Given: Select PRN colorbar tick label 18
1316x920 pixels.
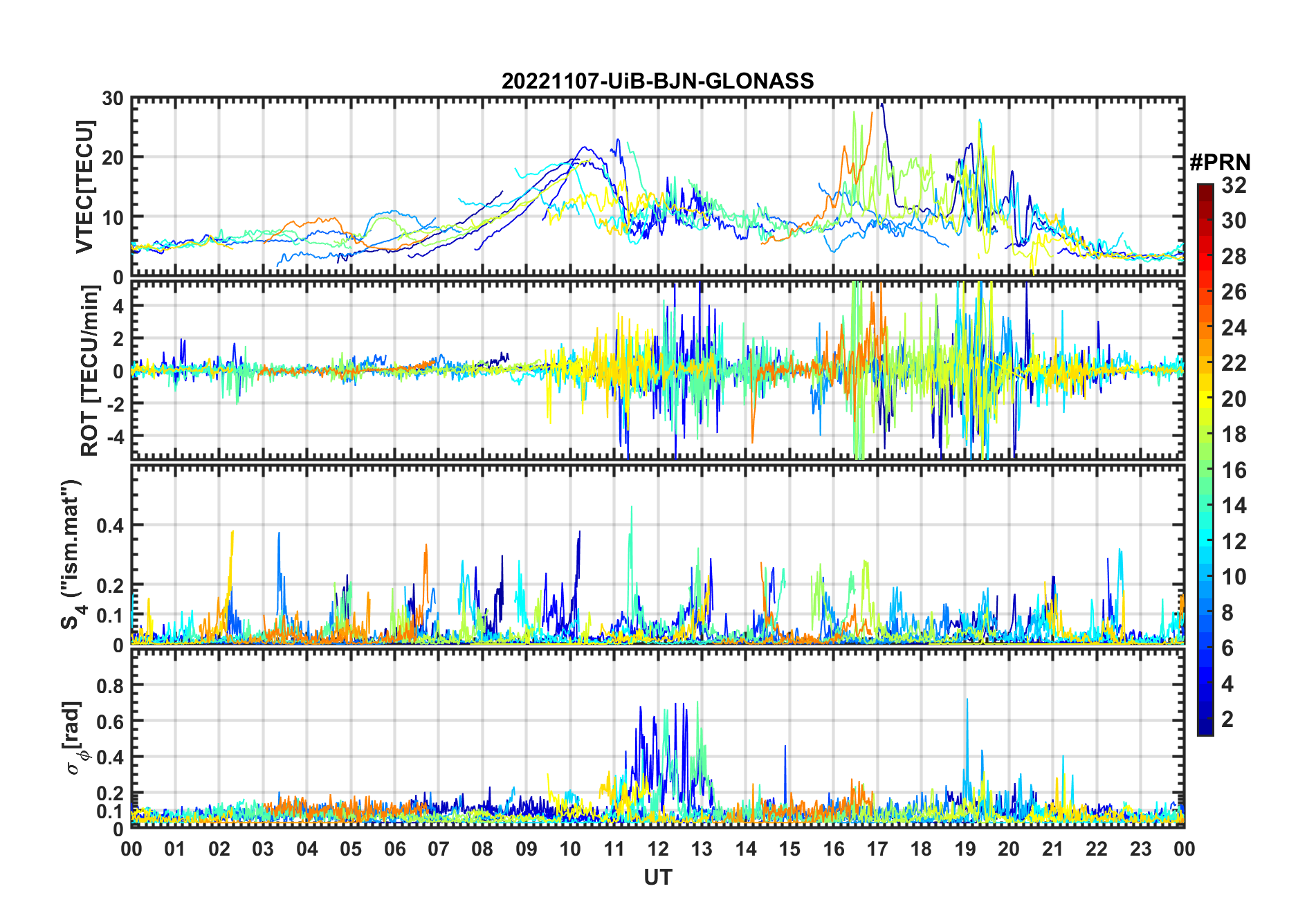Looking at the screenshot, I should [1234, 434].
